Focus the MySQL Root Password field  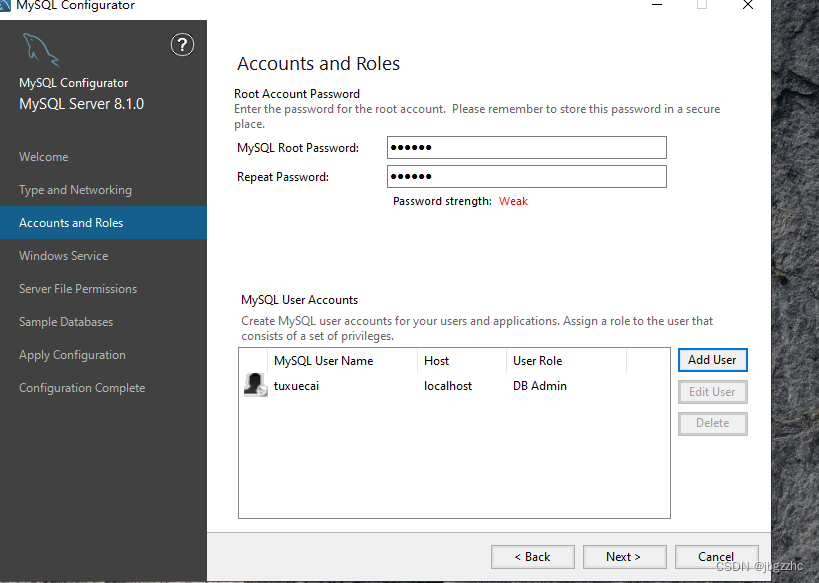pos(526,147)
